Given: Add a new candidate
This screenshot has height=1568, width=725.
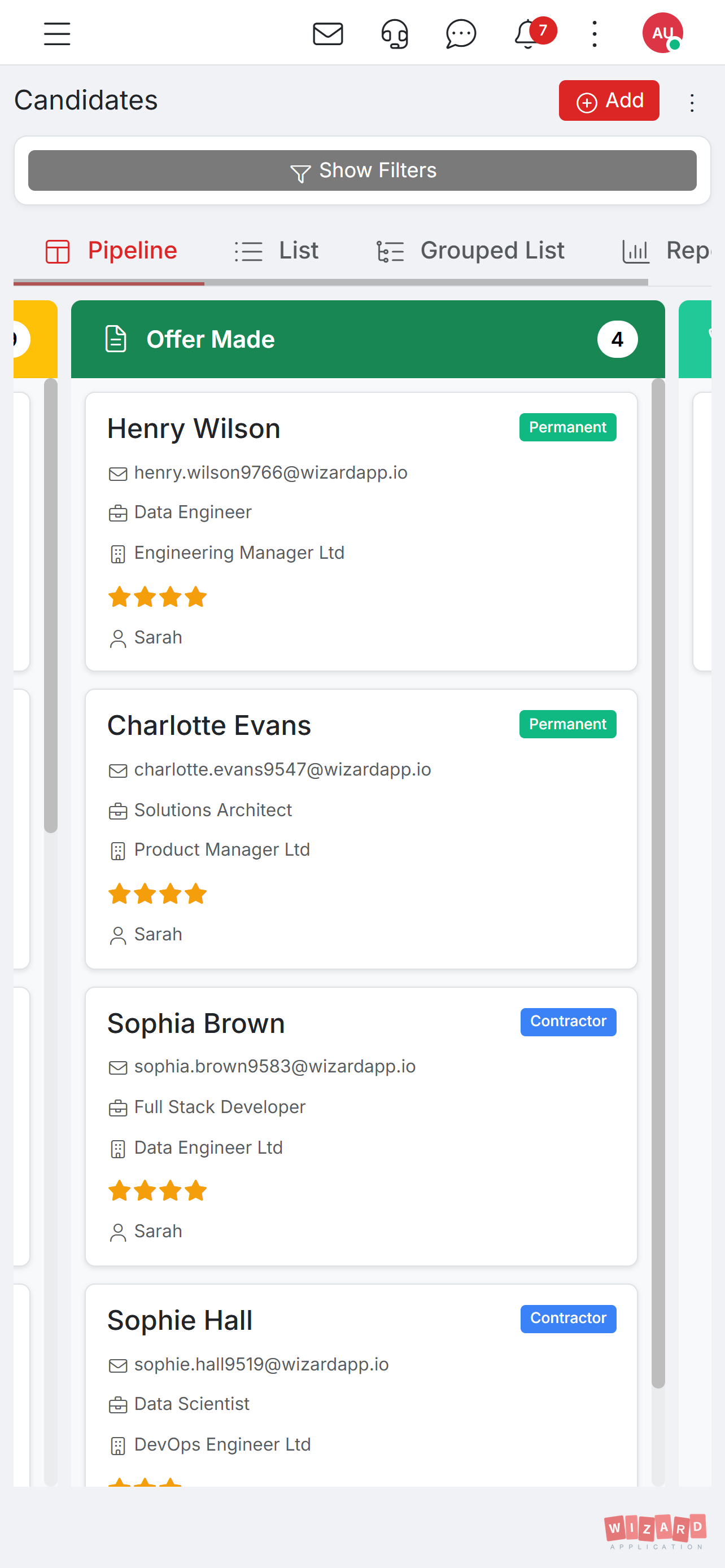Looking at the screenshot, I should (x=609, y=100).
